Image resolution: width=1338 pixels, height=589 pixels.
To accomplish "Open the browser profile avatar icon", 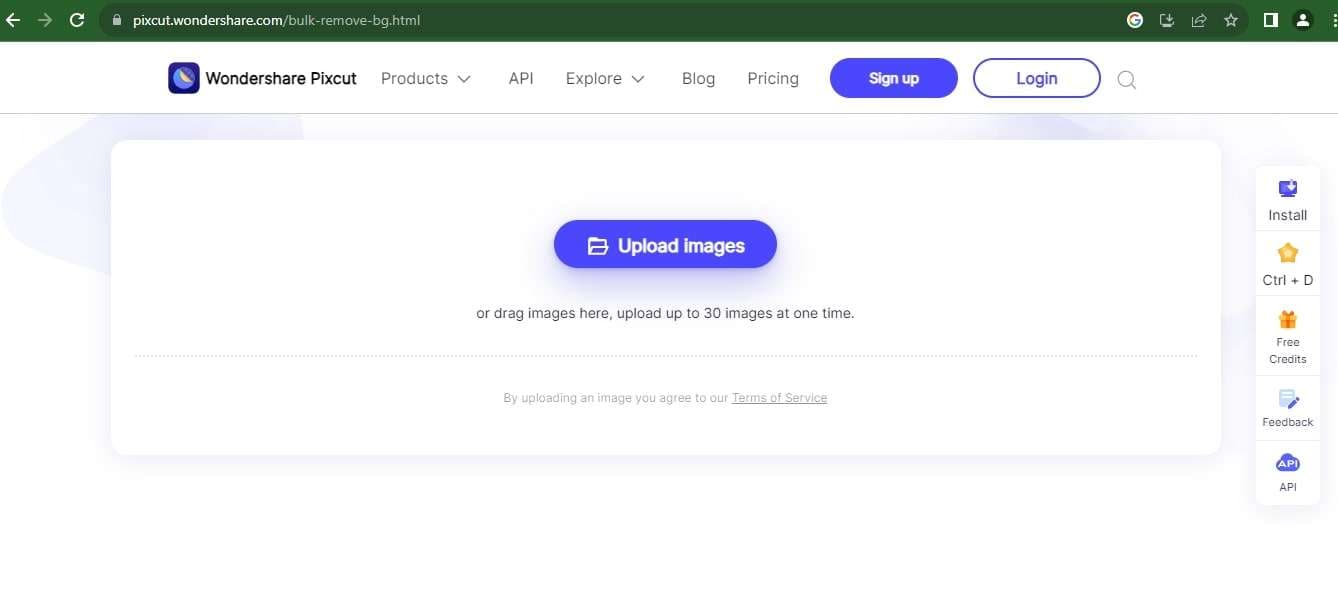I will tap(1302, 20).
